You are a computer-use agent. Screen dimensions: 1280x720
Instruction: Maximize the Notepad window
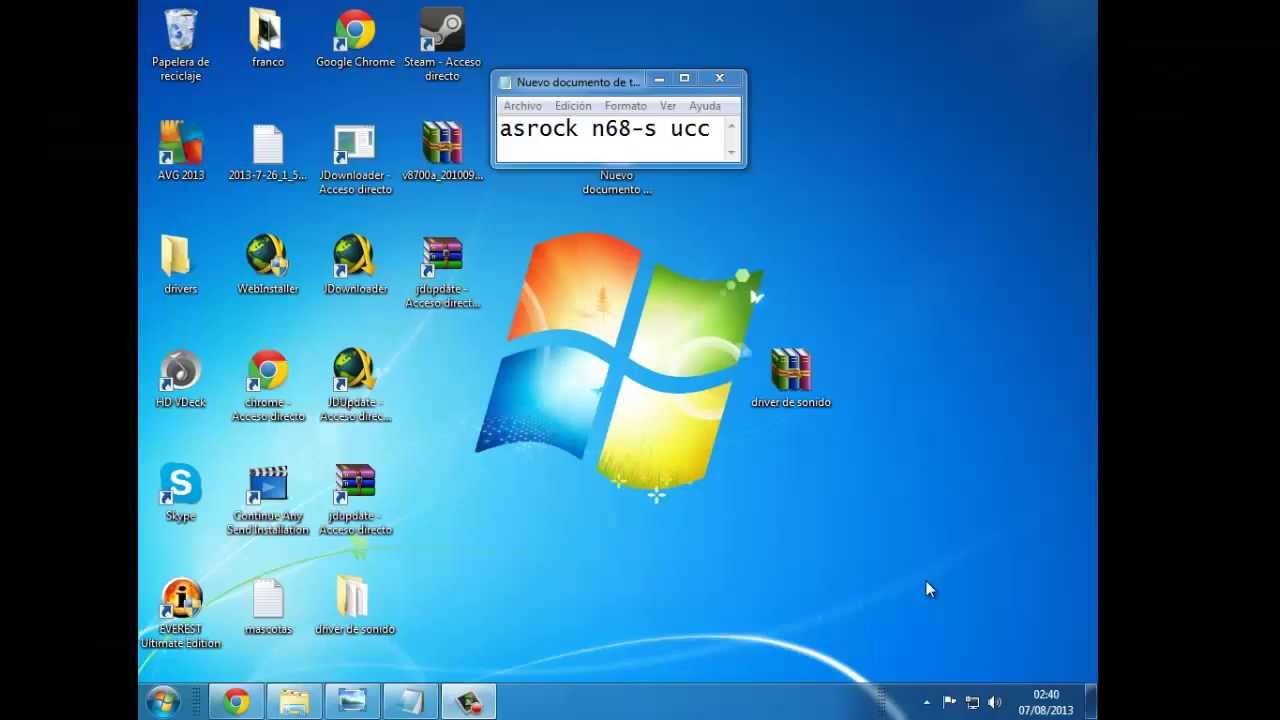[685, 79]
